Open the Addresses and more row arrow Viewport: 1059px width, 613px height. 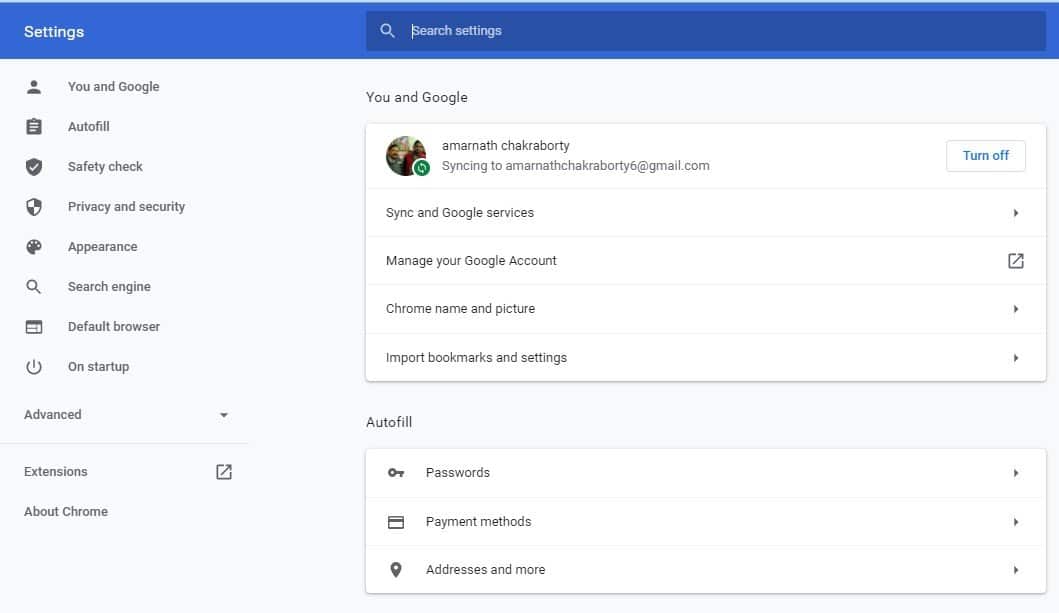point(1016,570)
